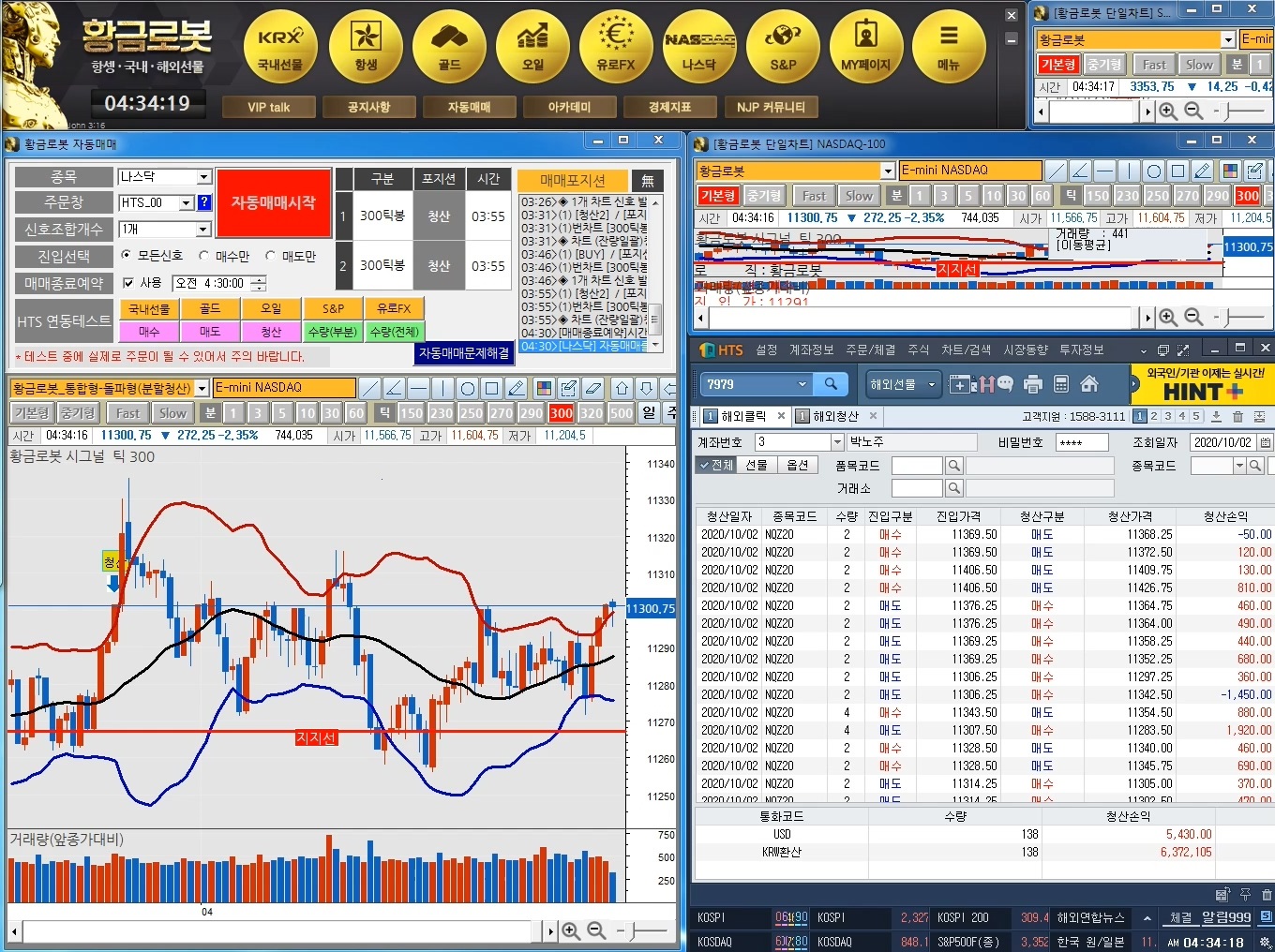1275x952 pixels.
Task: Select the eraser tool in the main signal chart
Action: (592, 388)
